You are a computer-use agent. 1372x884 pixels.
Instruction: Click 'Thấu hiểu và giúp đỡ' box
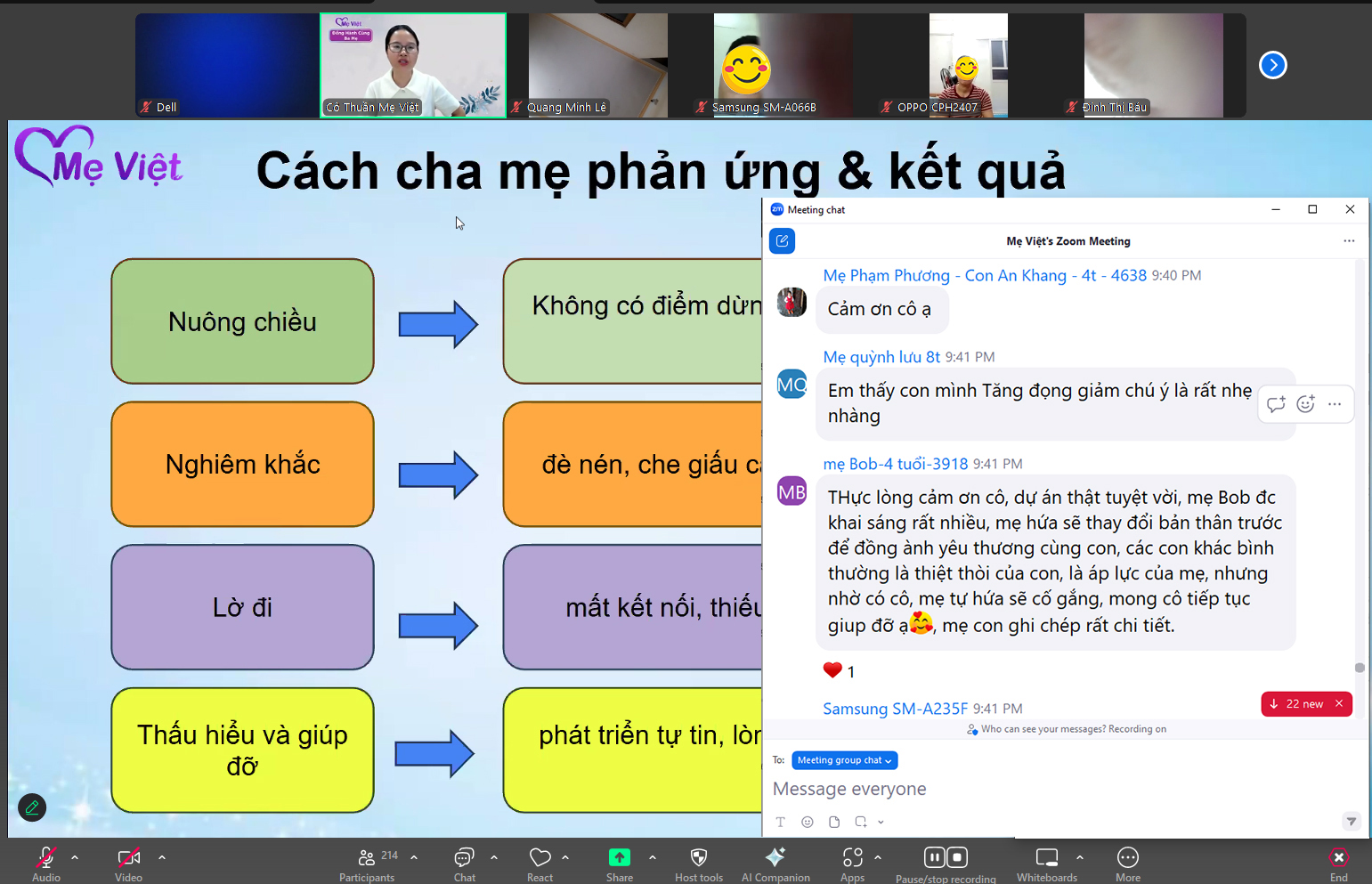(242, 750)
